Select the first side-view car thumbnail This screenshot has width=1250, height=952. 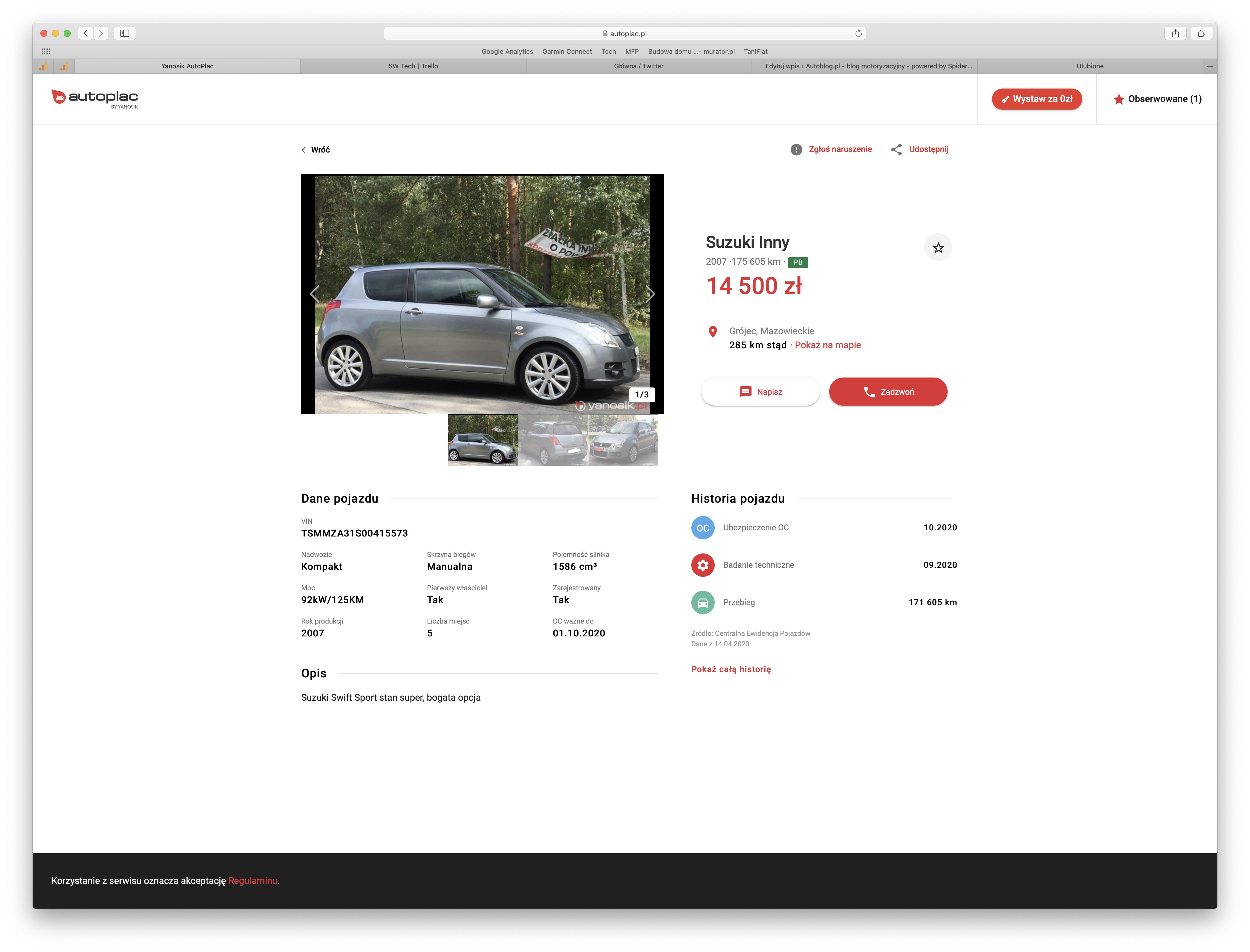pos(482,440)
